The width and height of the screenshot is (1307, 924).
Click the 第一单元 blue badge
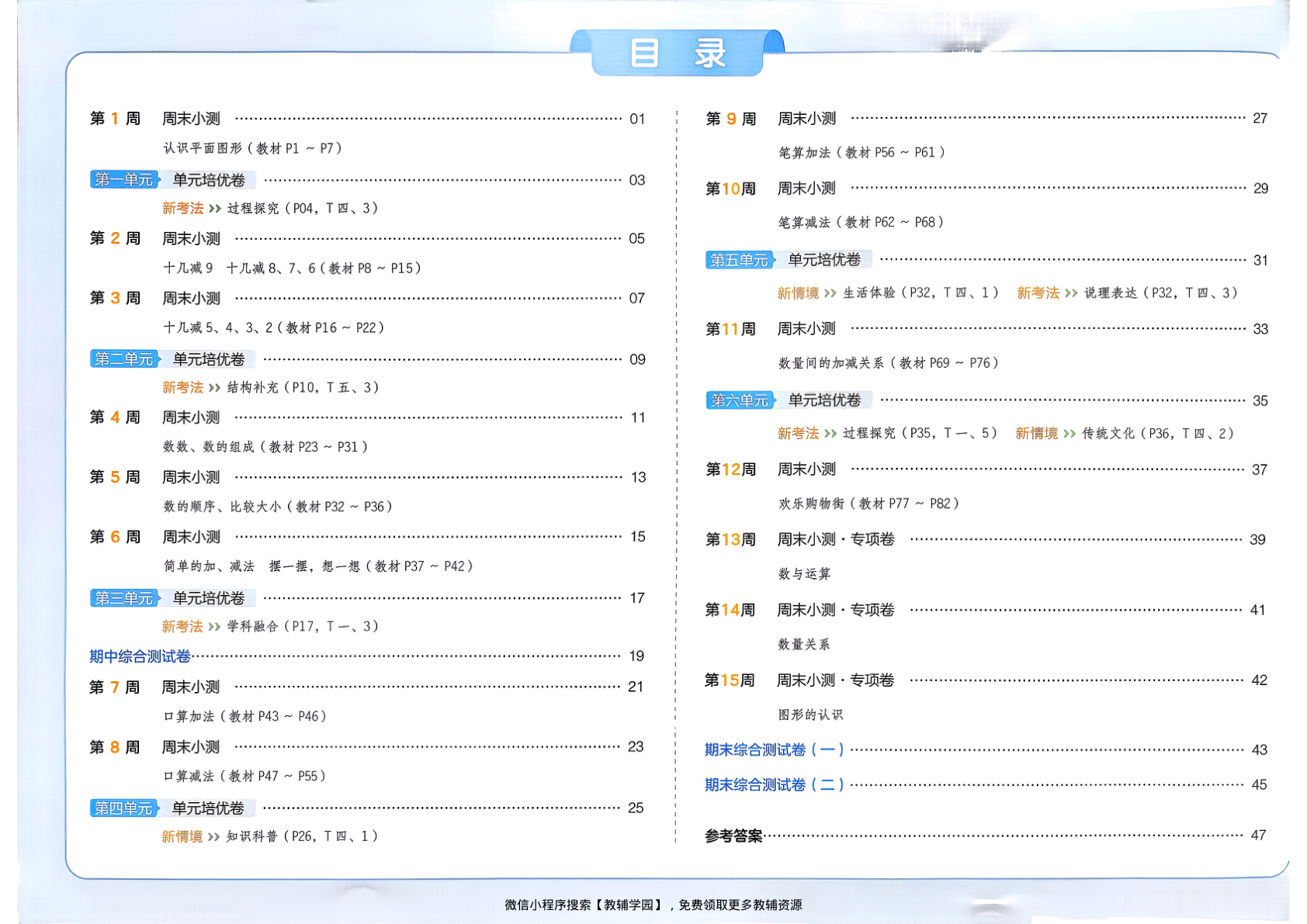(124, 180)
